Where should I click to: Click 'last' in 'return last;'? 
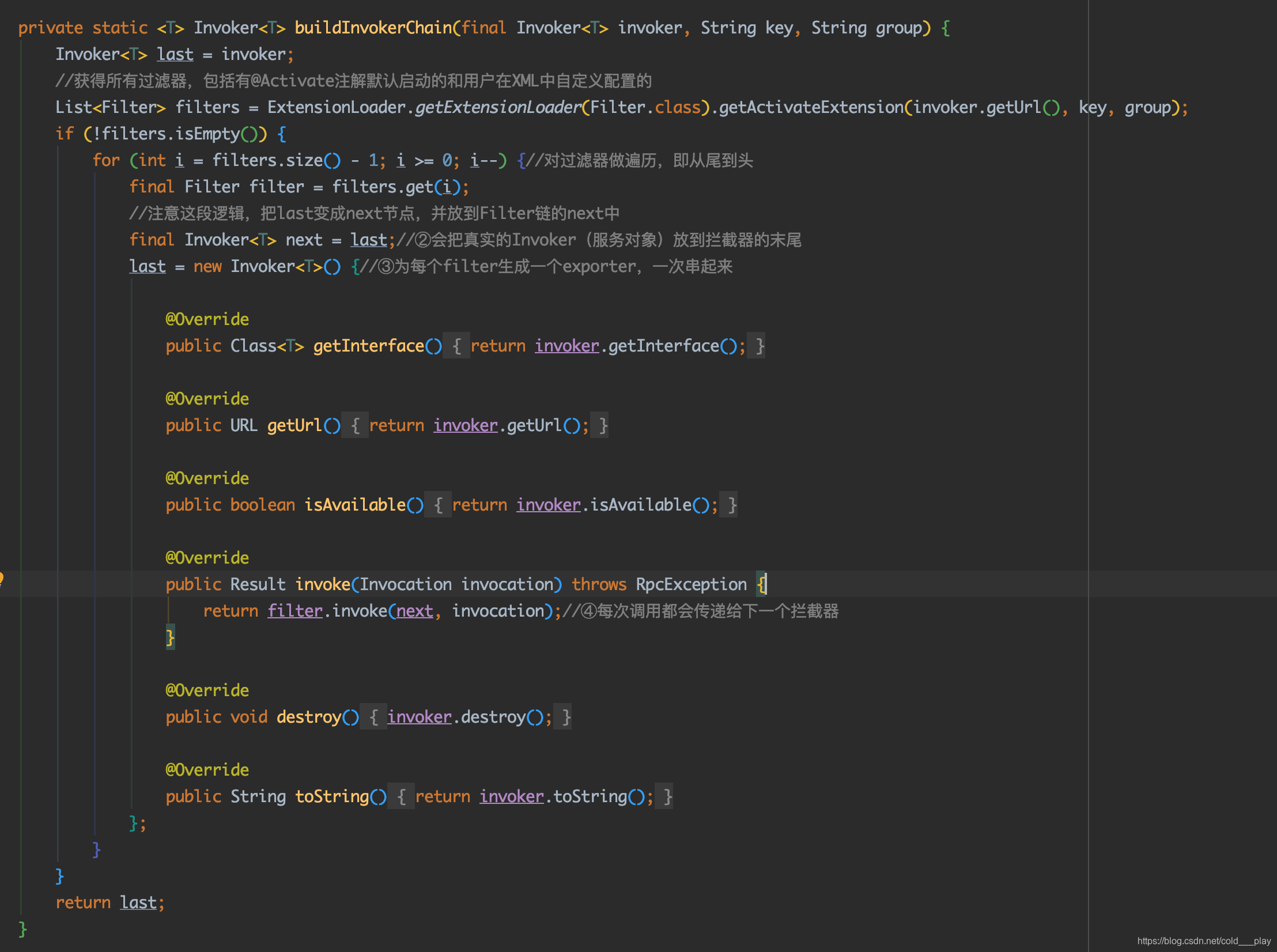(x=138, y=902)
